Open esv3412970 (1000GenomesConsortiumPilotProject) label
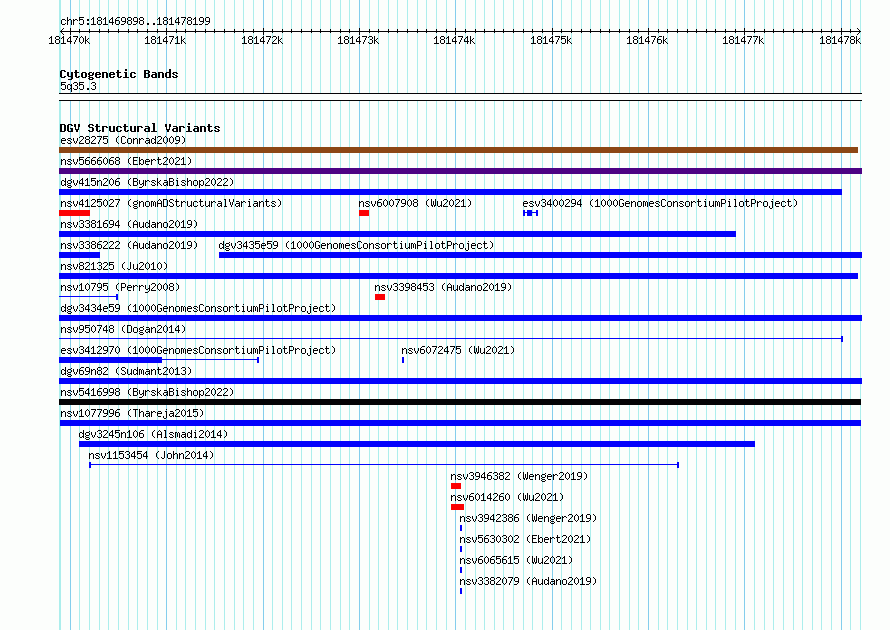The height and width of the screenshot is (630, 890). [x=198, y=350]
